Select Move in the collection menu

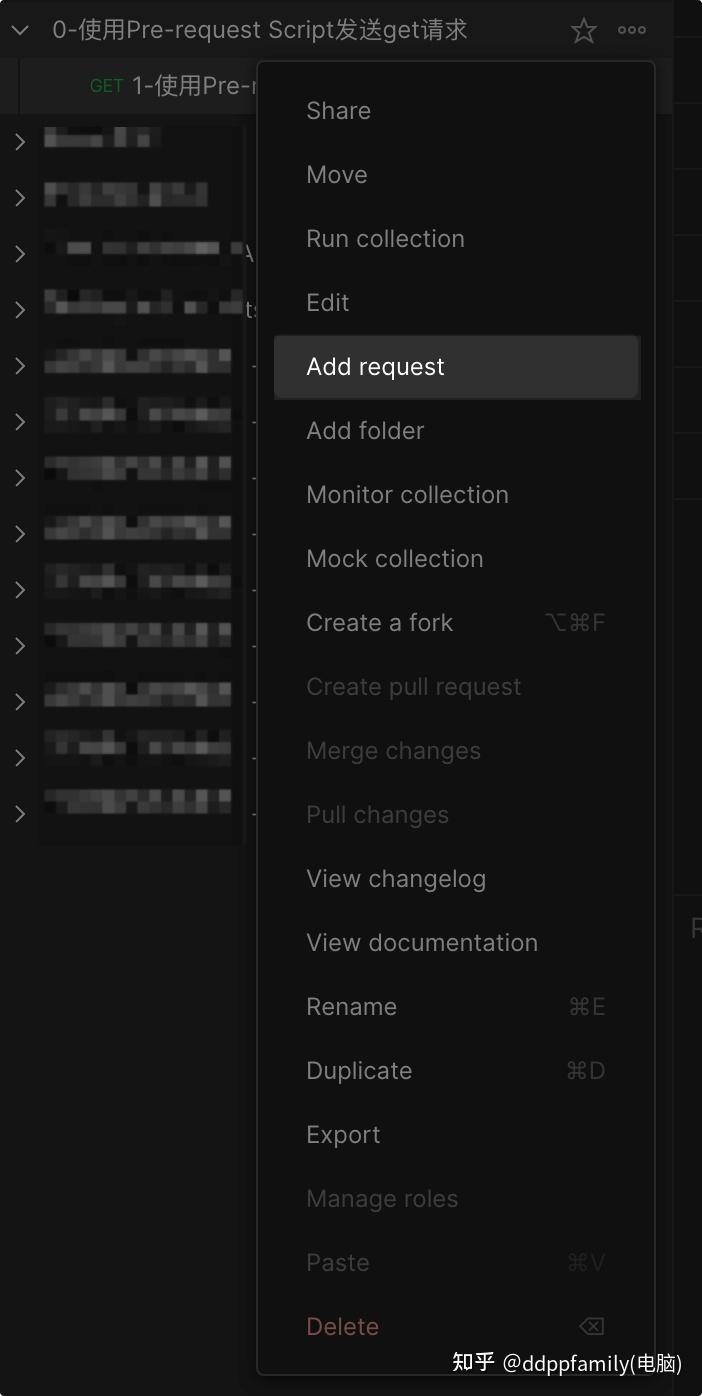337,175
